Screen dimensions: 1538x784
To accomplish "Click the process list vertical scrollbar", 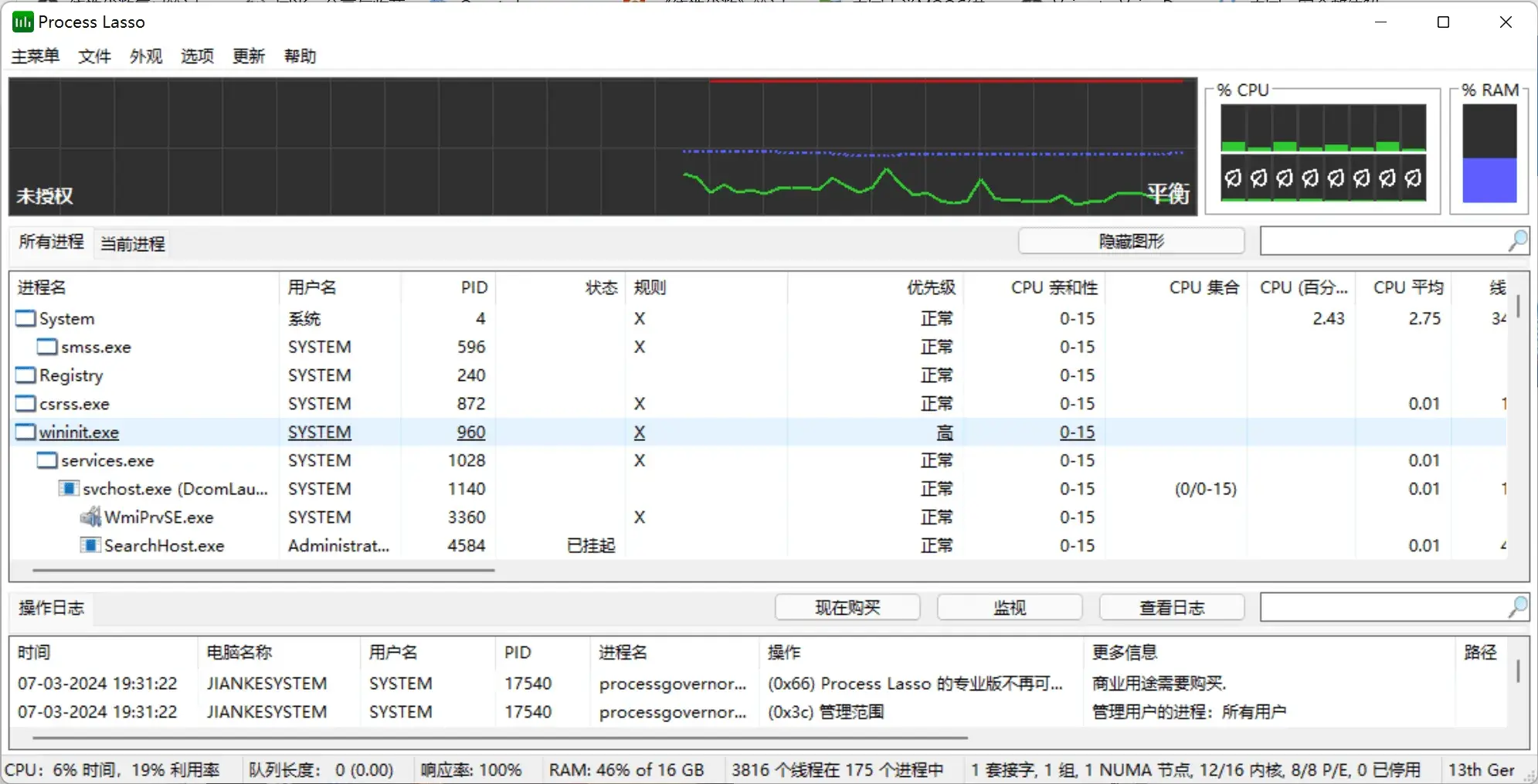I will coord(1519,306).
